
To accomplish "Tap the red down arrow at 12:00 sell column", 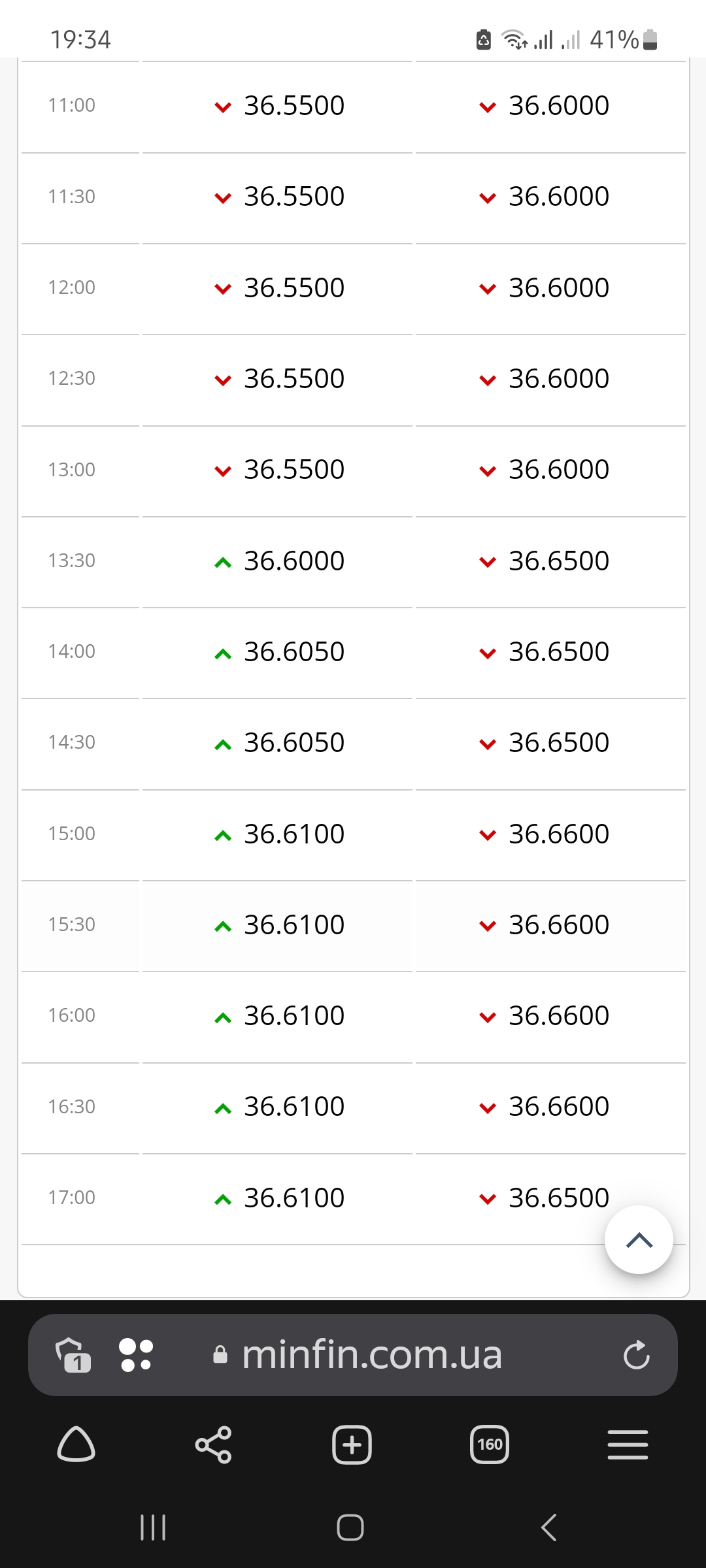I will (488, 289).
